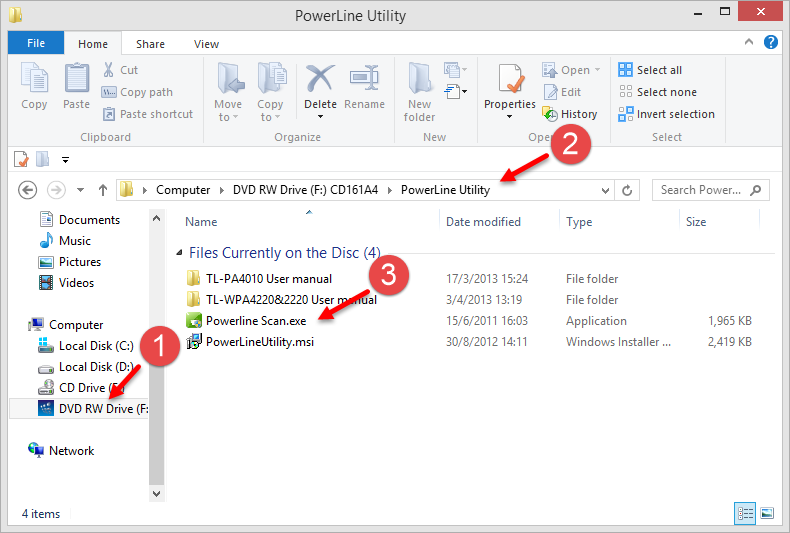Viewport: 790px width, 533px height.
Task: Select Local Disk (C:) in navigation pane
Action: point(86,346)
